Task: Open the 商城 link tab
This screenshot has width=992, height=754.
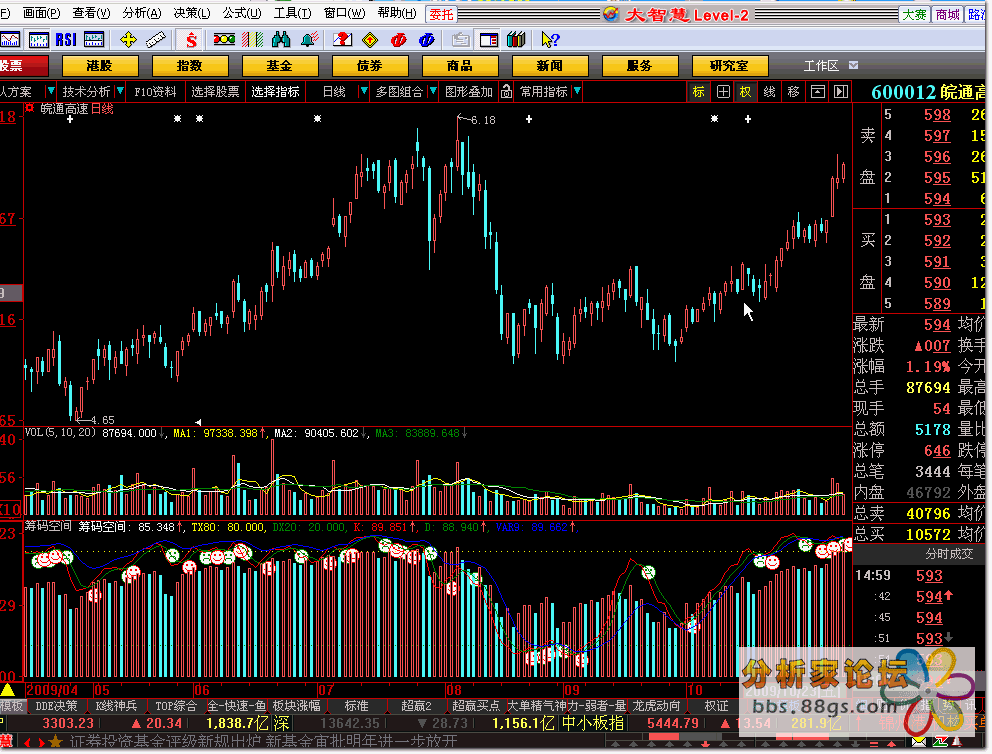Action: (x=948, y=14)
